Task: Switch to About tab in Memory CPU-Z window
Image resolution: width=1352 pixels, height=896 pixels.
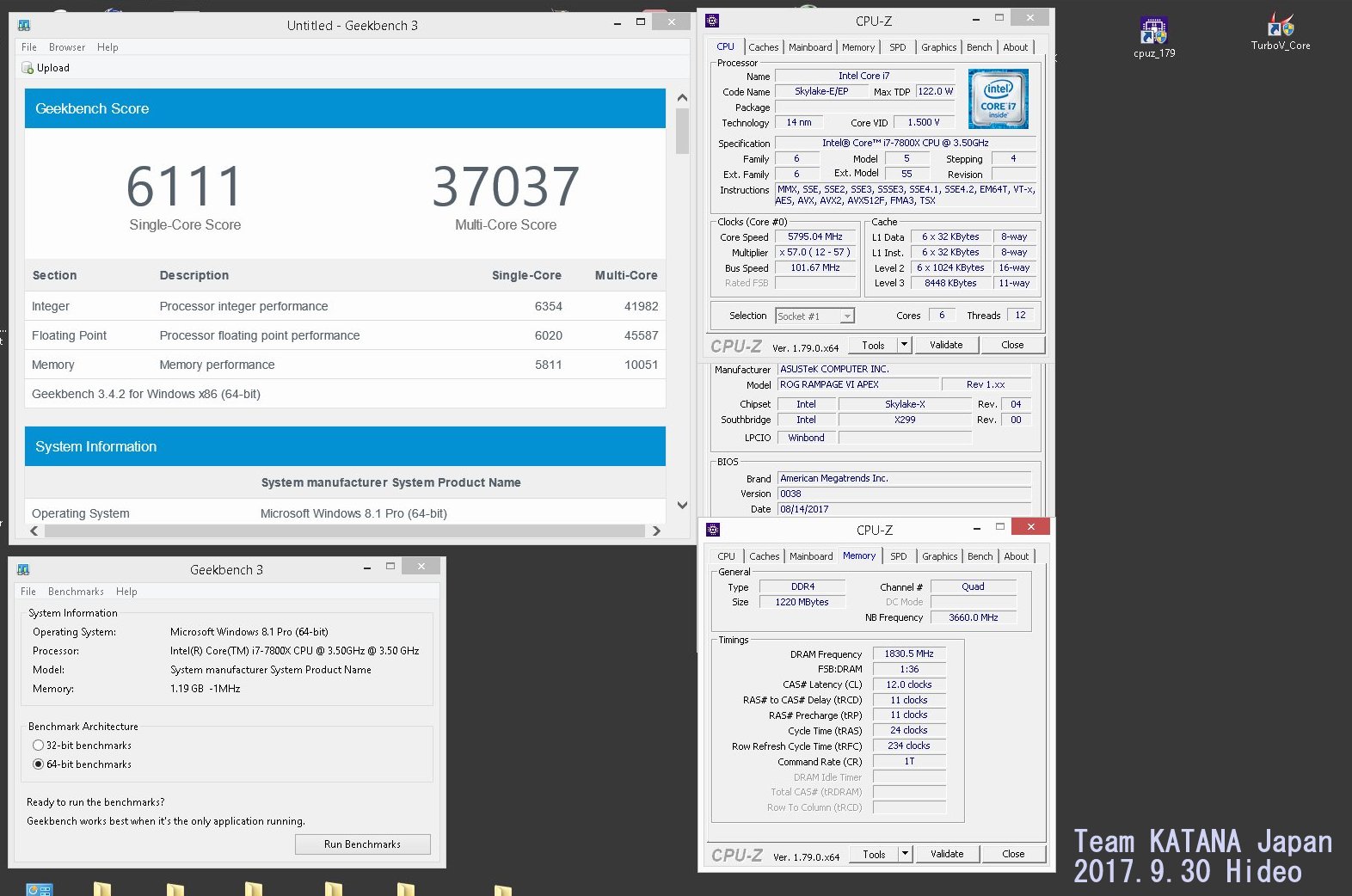Action: (x=1017, y=556)
